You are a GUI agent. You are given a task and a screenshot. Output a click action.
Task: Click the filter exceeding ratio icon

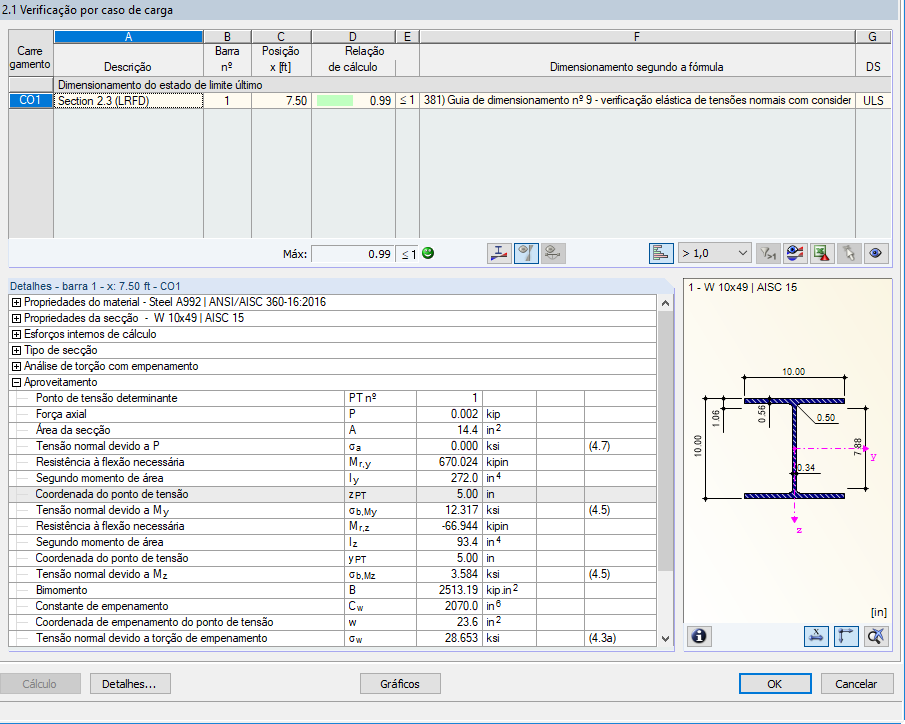(x=767, y=253)
